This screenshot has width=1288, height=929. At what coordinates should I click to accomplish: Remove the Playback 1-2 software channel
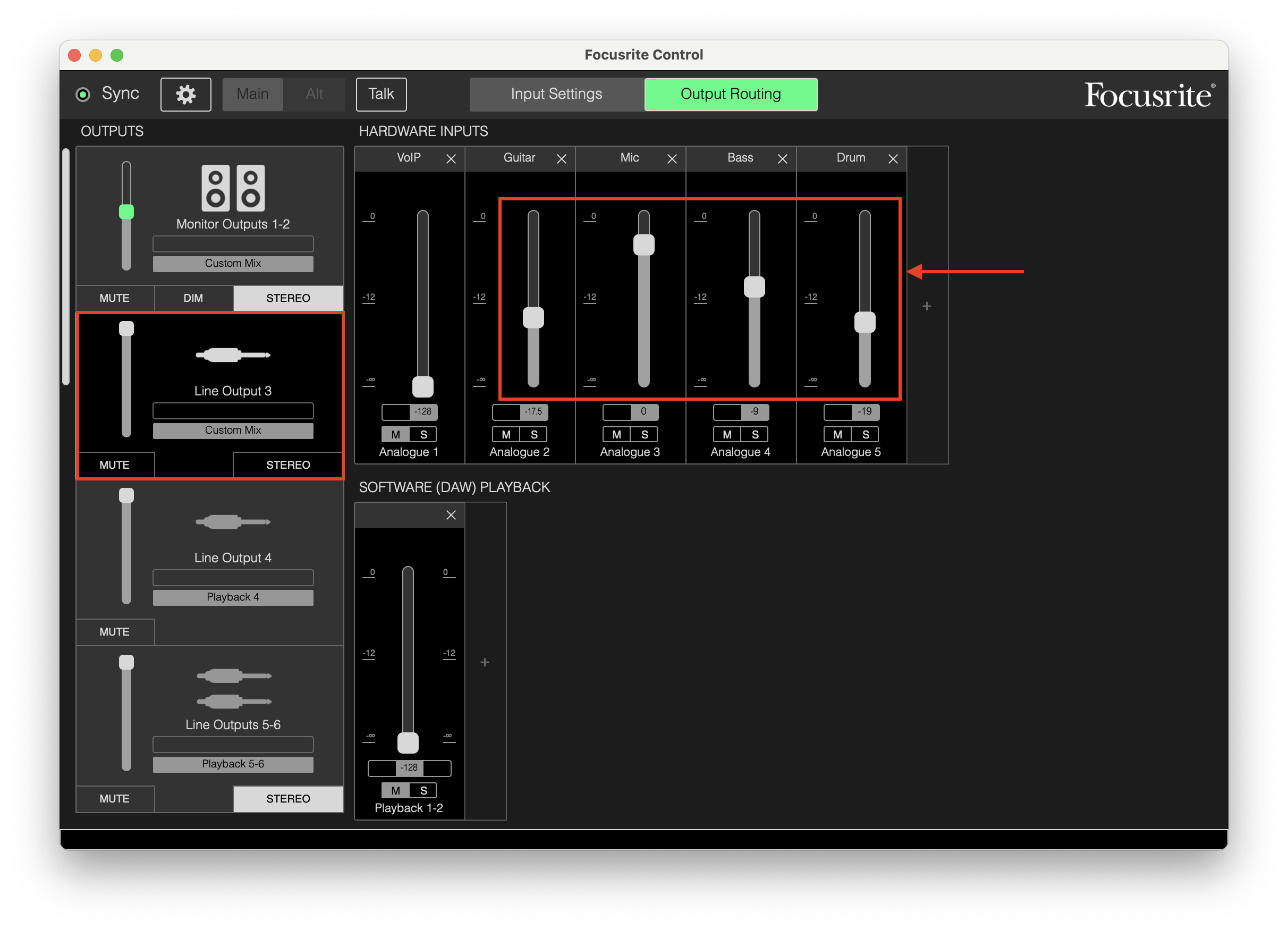(451, 515)
